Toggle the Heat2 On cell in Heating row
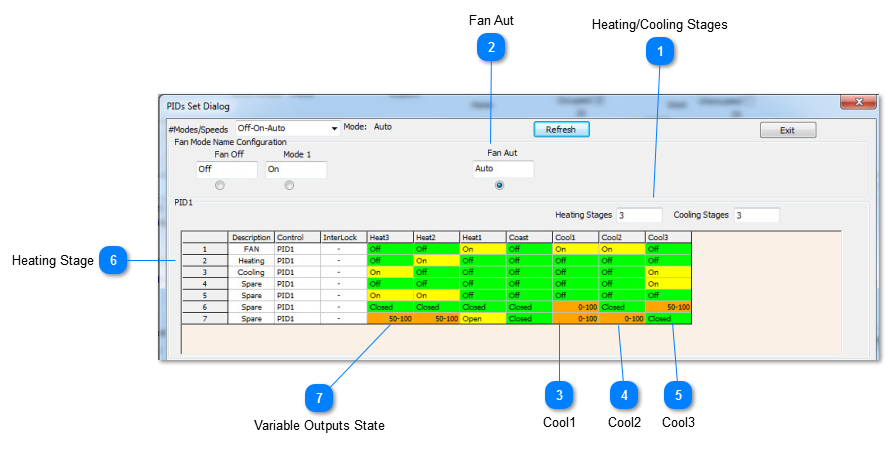 (437, 260)
